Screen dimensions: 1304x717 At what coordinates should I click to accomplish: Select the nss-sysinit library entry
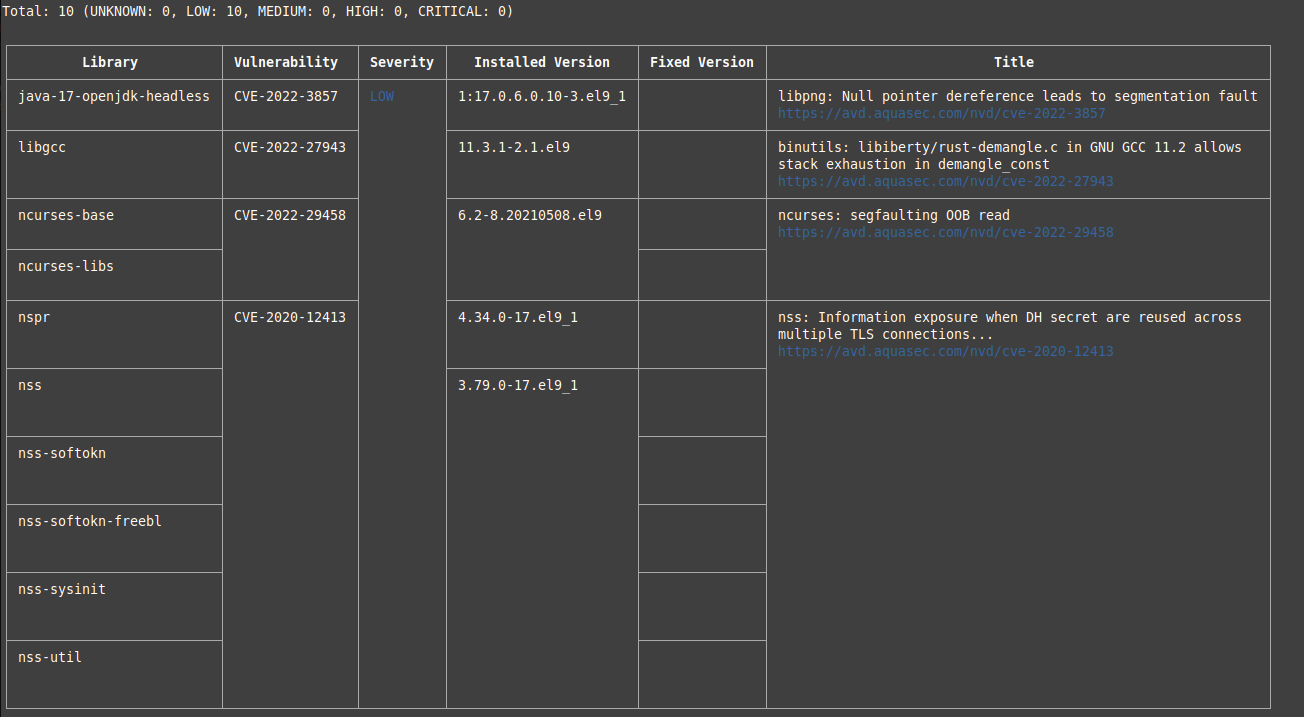click(61, 588)
